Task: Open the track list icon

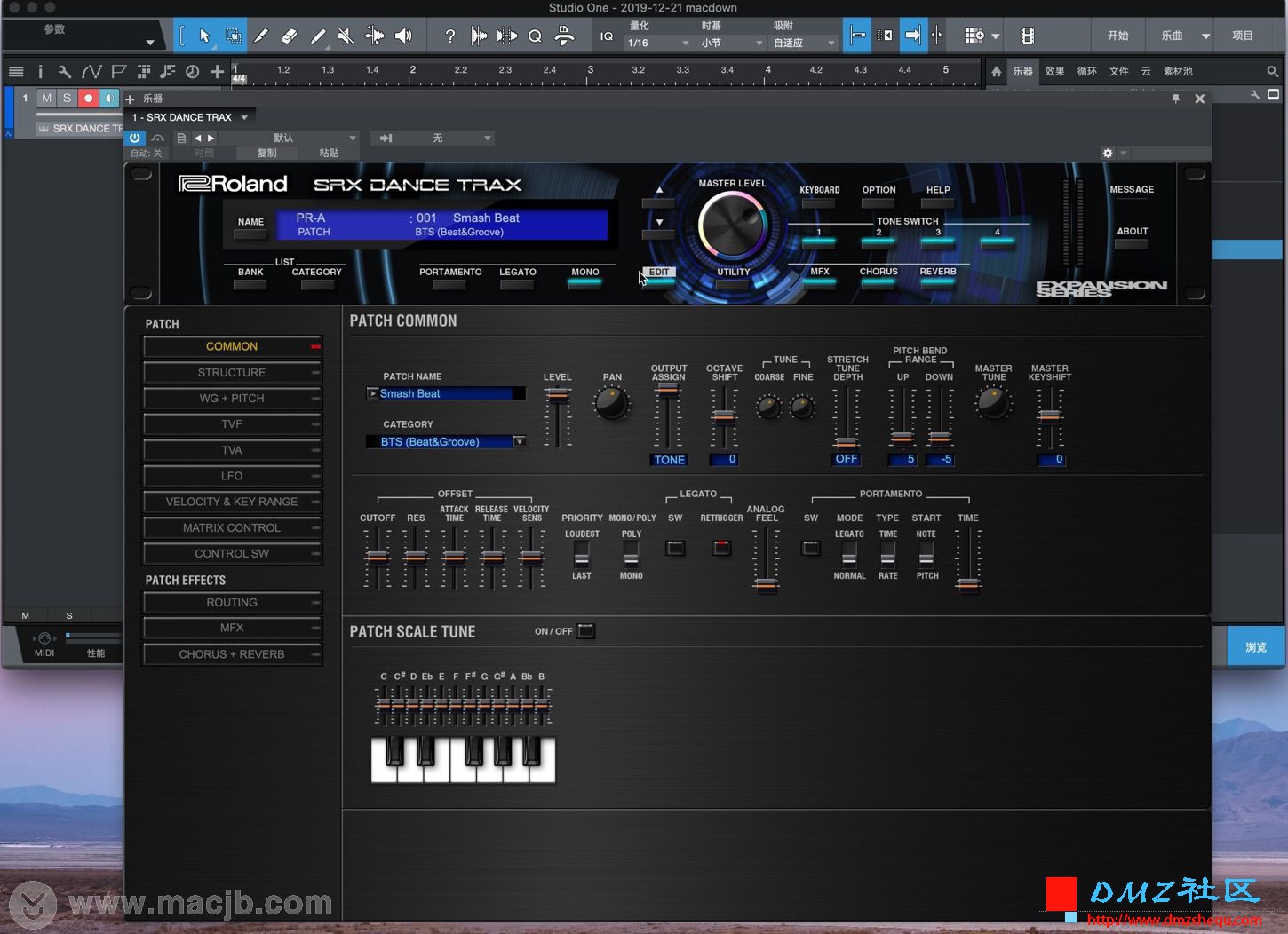Action: (x=16, y=72)
